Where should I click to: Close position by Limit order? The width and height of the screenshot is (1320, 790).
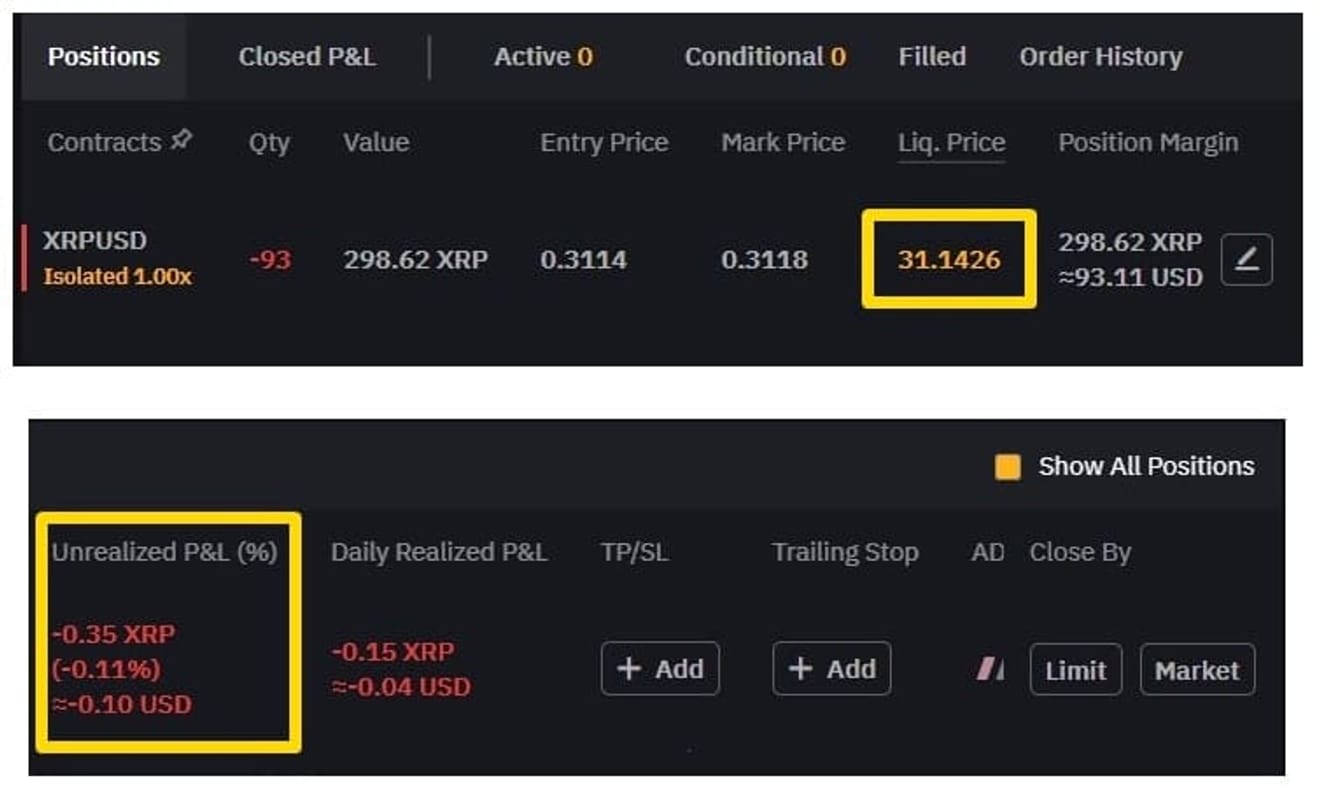(x=1076, y=670)
